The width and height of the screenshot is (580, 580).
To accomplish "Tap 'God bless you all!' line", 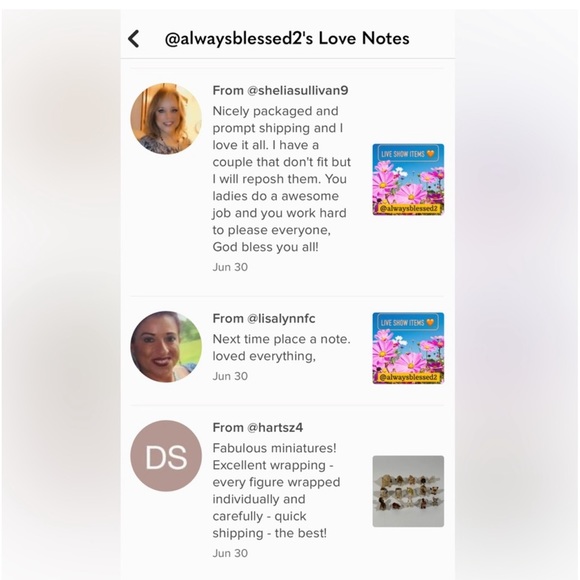I will point(265,247).
